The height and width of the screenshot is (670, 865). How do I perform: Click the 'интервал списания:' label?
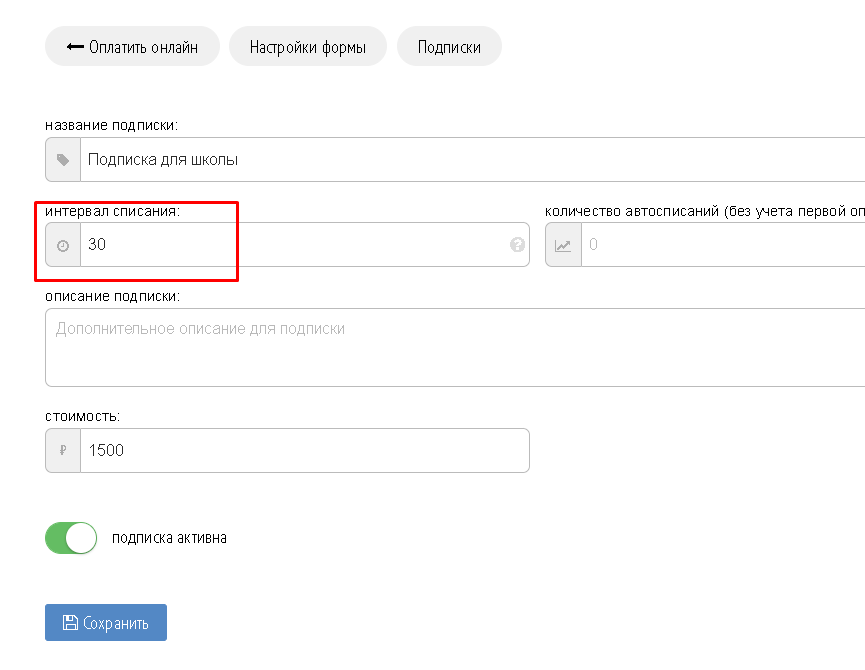coord(113,211)
